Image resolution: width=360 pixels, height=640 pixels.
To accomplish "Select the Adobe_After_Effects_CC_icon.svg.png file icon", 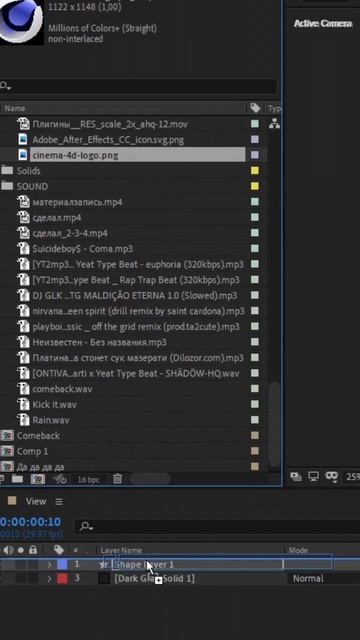I will point(24,140).
